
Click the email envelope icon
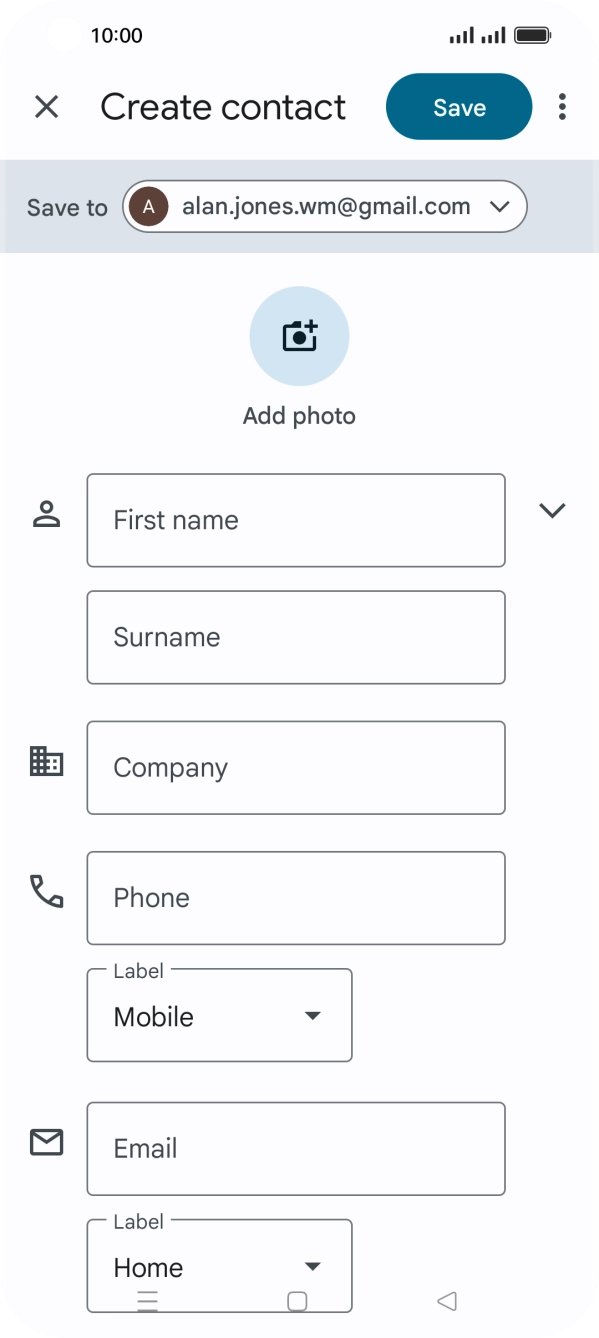(x=45, y=1142)
